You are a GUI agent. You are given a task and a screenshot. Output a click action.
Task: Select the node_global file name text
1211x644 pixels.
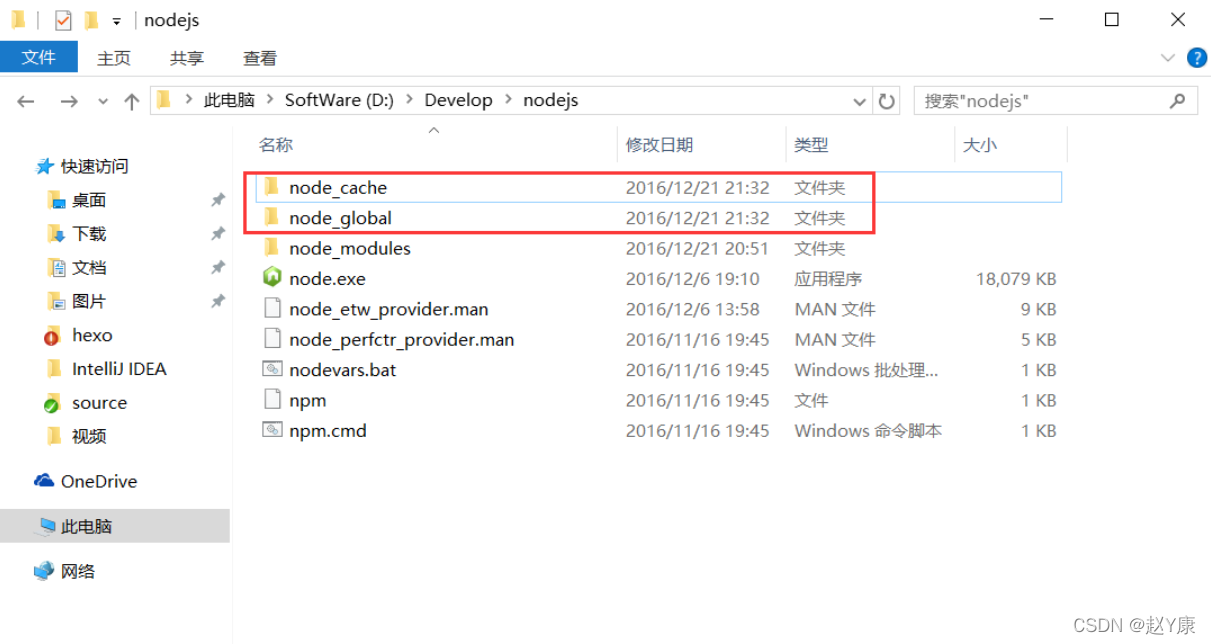[340, 218]
